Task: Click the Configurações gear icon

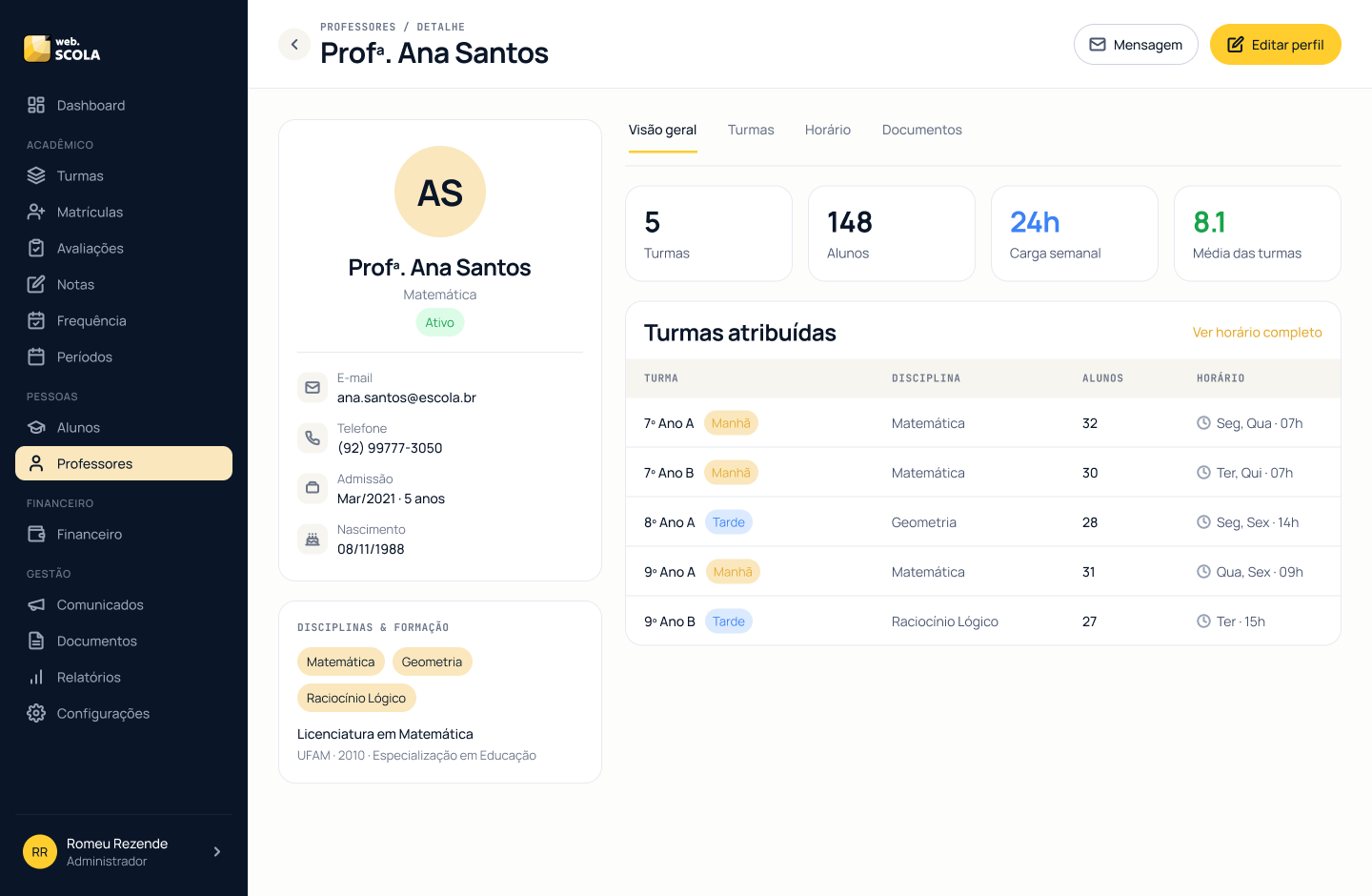Action: 36,713
